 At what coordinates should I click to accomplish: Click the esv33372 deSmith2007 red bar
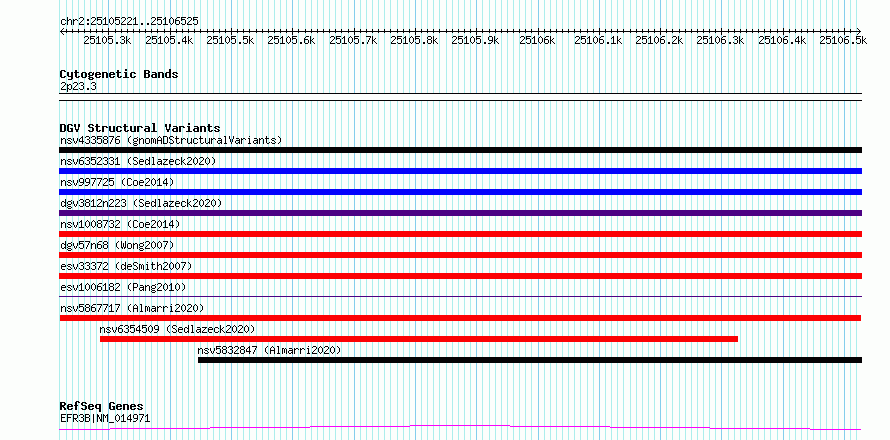[x=460, y=276]
